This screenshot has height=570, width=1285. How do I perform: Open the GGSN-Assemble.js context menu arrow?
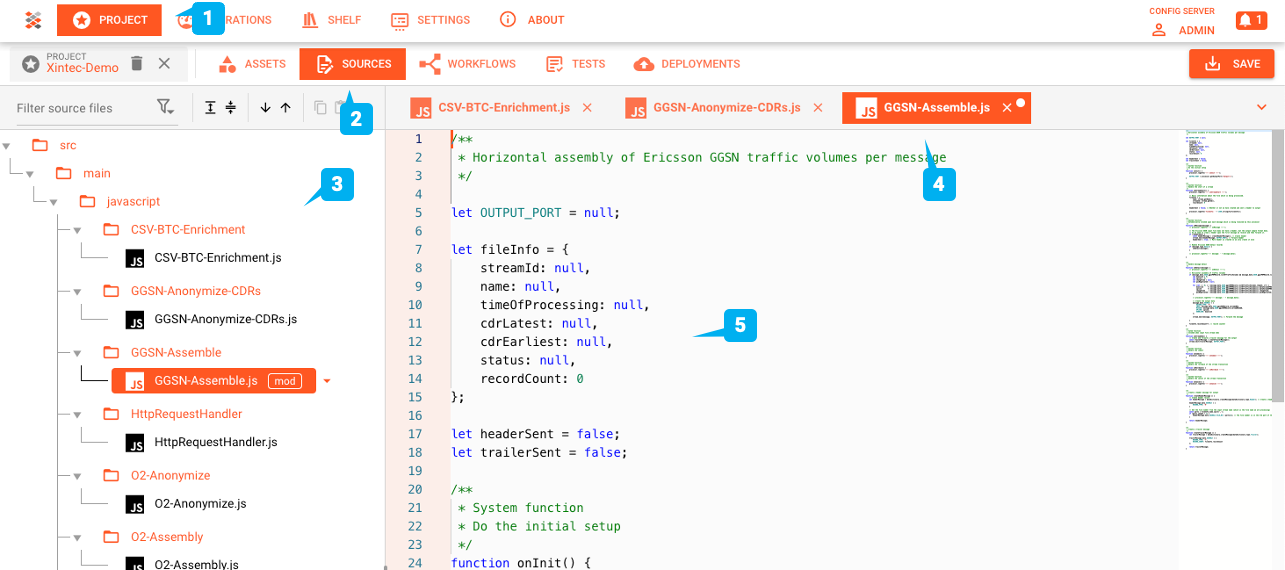coord(327,381)
